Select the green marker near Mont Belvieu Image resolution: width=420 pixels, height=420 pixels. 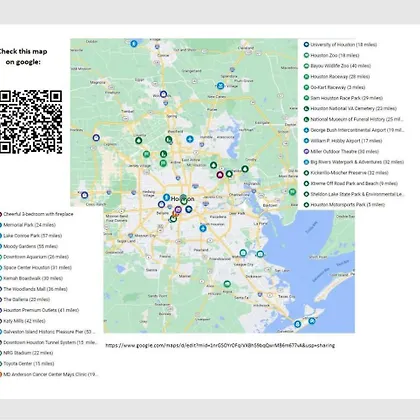click(292, 192)
